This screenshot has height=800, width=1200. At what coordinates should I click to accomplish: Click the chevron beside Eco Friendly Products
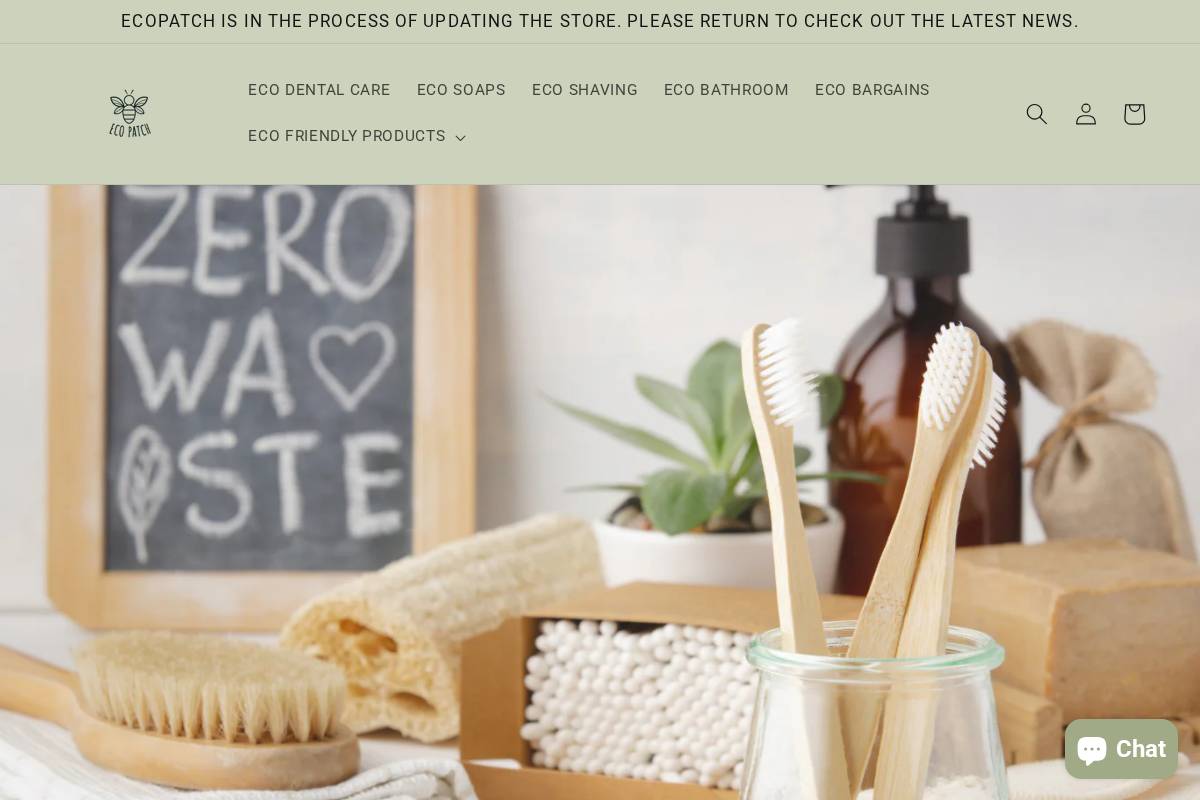[x=460, y=138]
